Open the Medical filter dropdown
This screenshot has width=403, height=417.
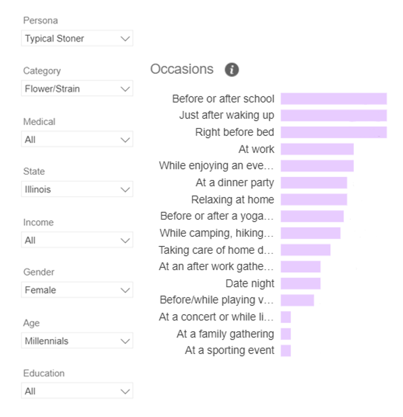click(x=77, y=139)
